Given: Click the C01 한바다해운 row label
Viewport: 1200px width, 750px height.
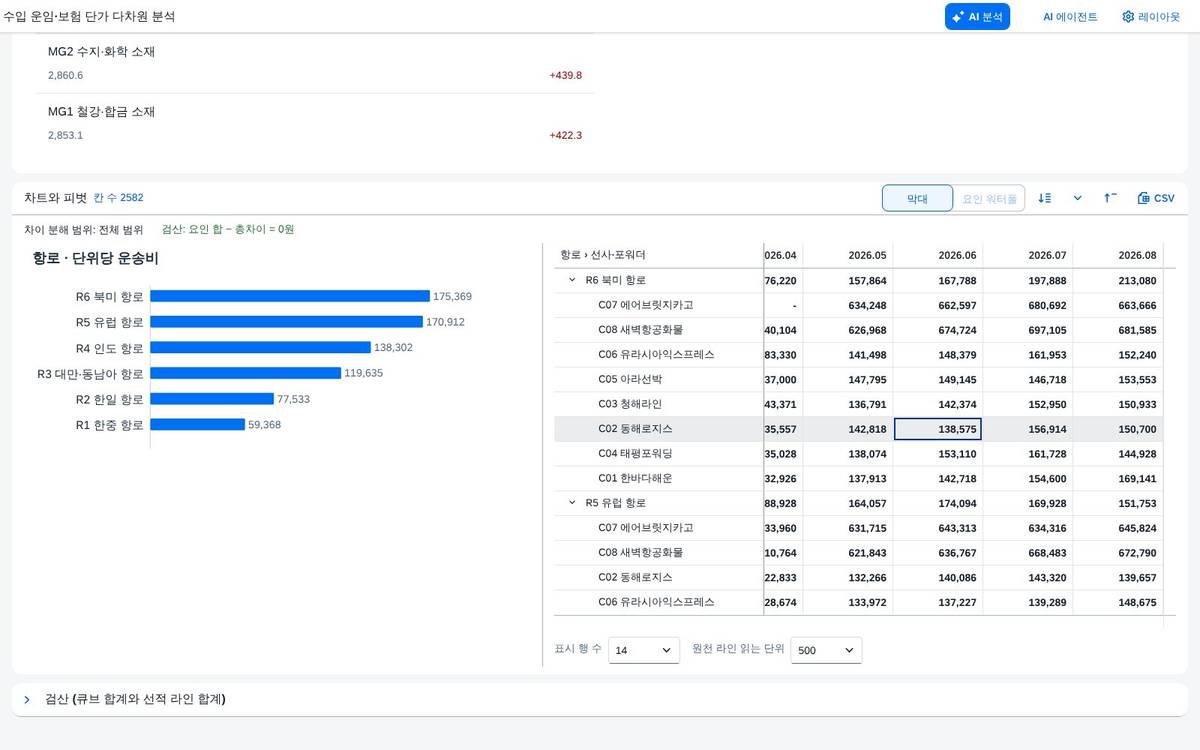Looking at the screenshot, I should [x=635, y=478].
